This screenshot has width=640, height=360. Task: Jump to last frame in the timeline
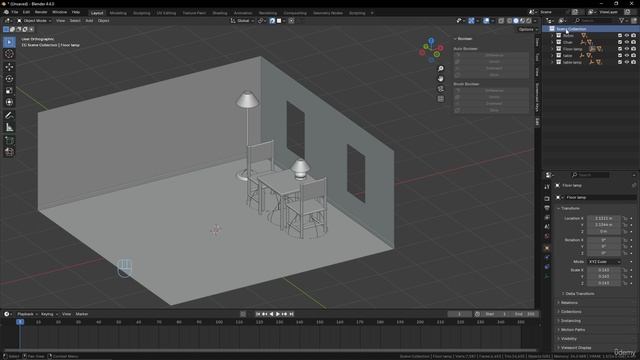(291, 314)
